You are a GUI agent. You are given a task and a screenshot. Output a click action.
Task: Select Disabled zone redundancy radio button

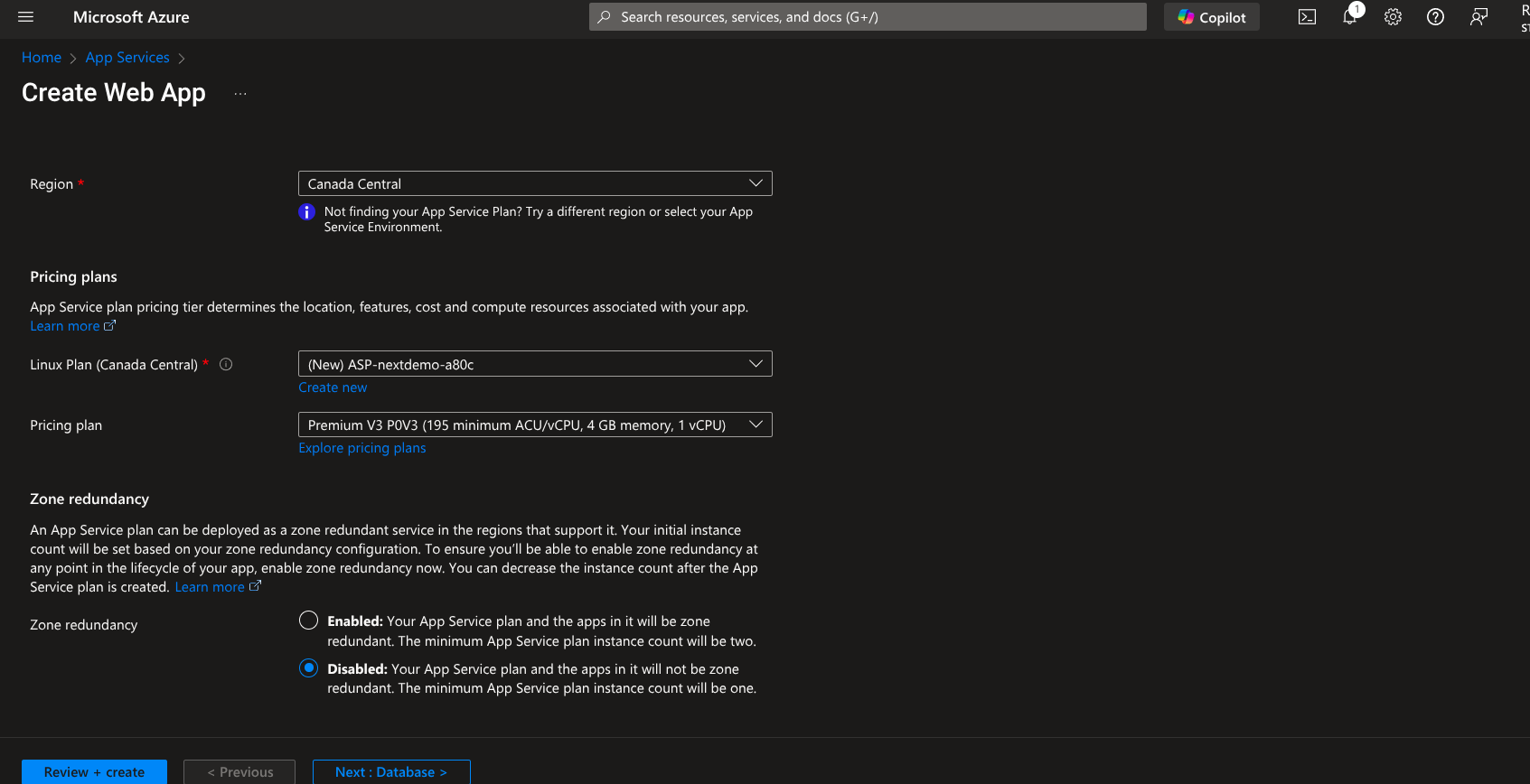tap(309, 668)
